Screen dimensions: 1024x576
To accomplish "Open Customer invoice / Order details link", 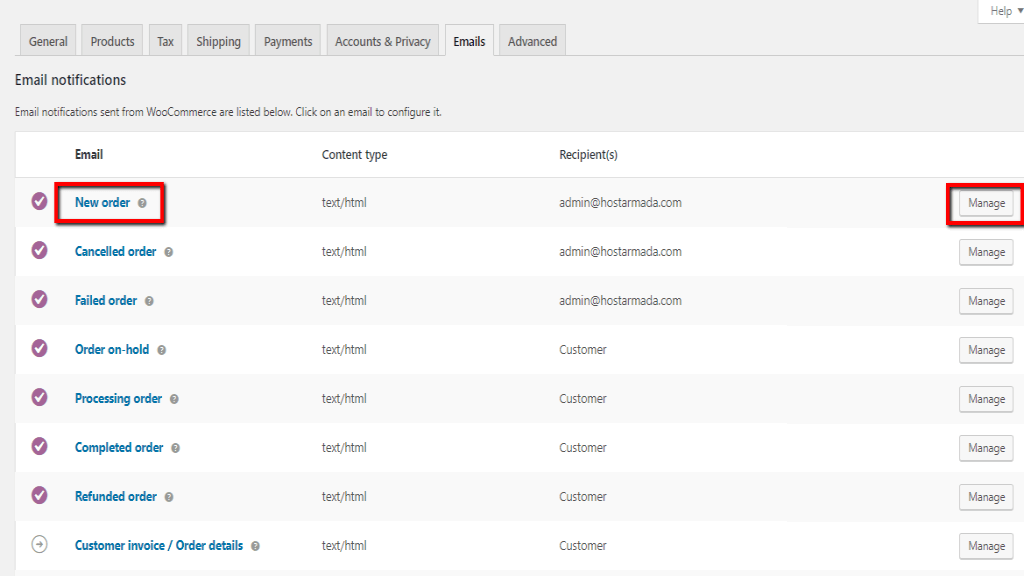I will pos(158,545).
